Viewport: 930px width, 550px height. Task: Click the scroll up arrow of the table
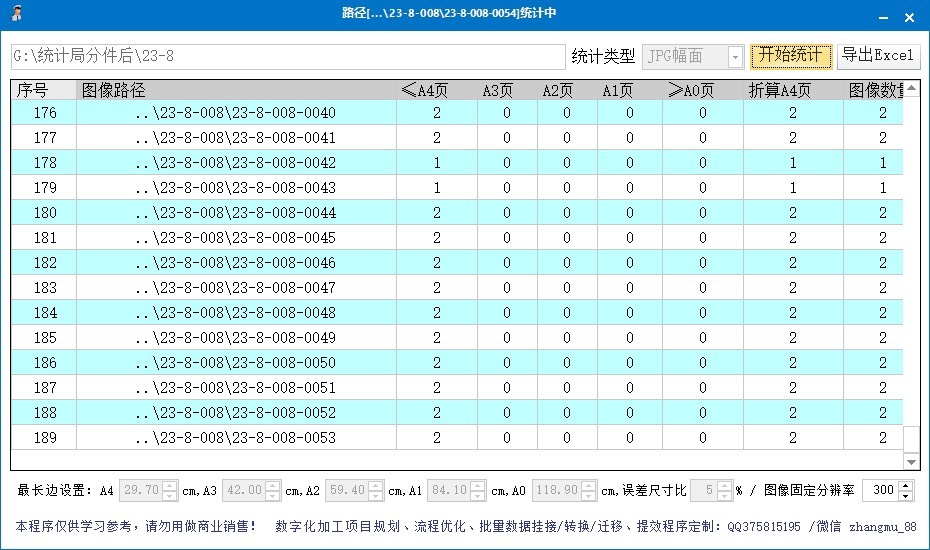coord(911,90)
